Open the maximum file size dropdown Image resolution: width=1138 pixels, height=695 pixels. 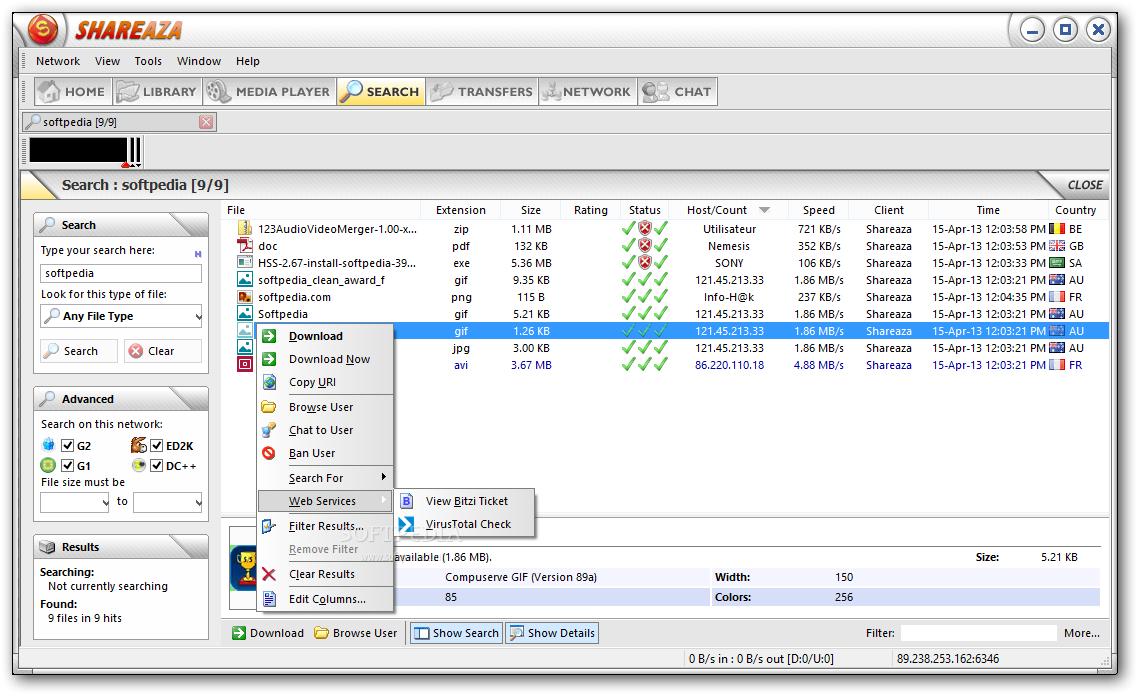click(168, 502)
